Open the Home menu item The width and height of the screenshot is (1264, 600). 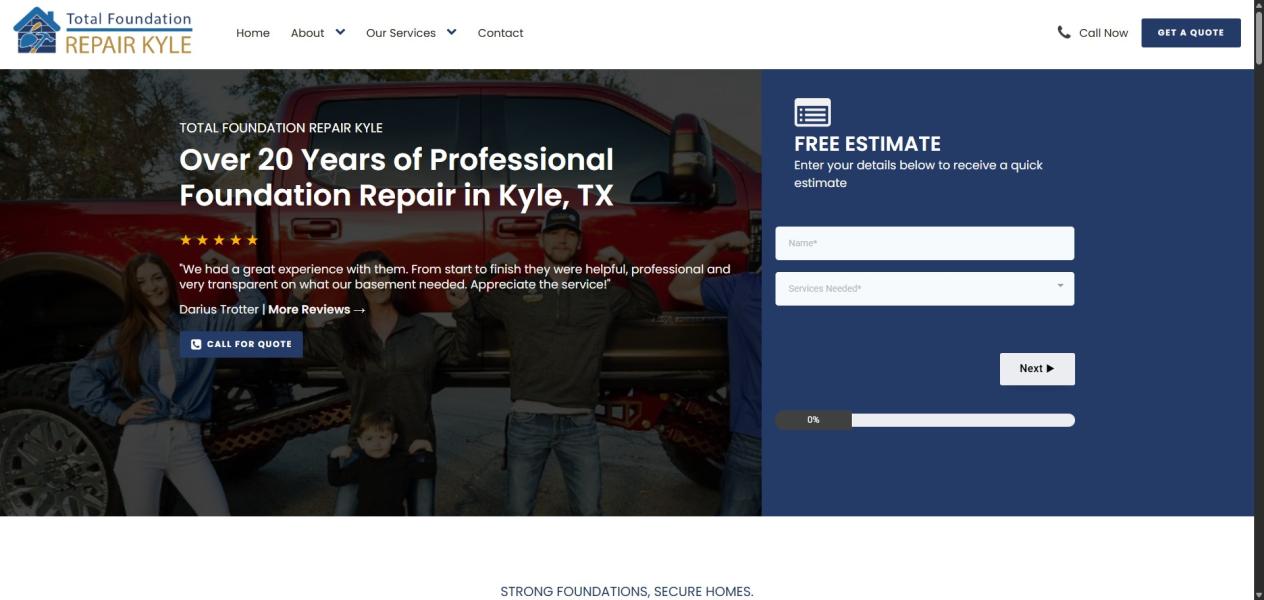253,33
